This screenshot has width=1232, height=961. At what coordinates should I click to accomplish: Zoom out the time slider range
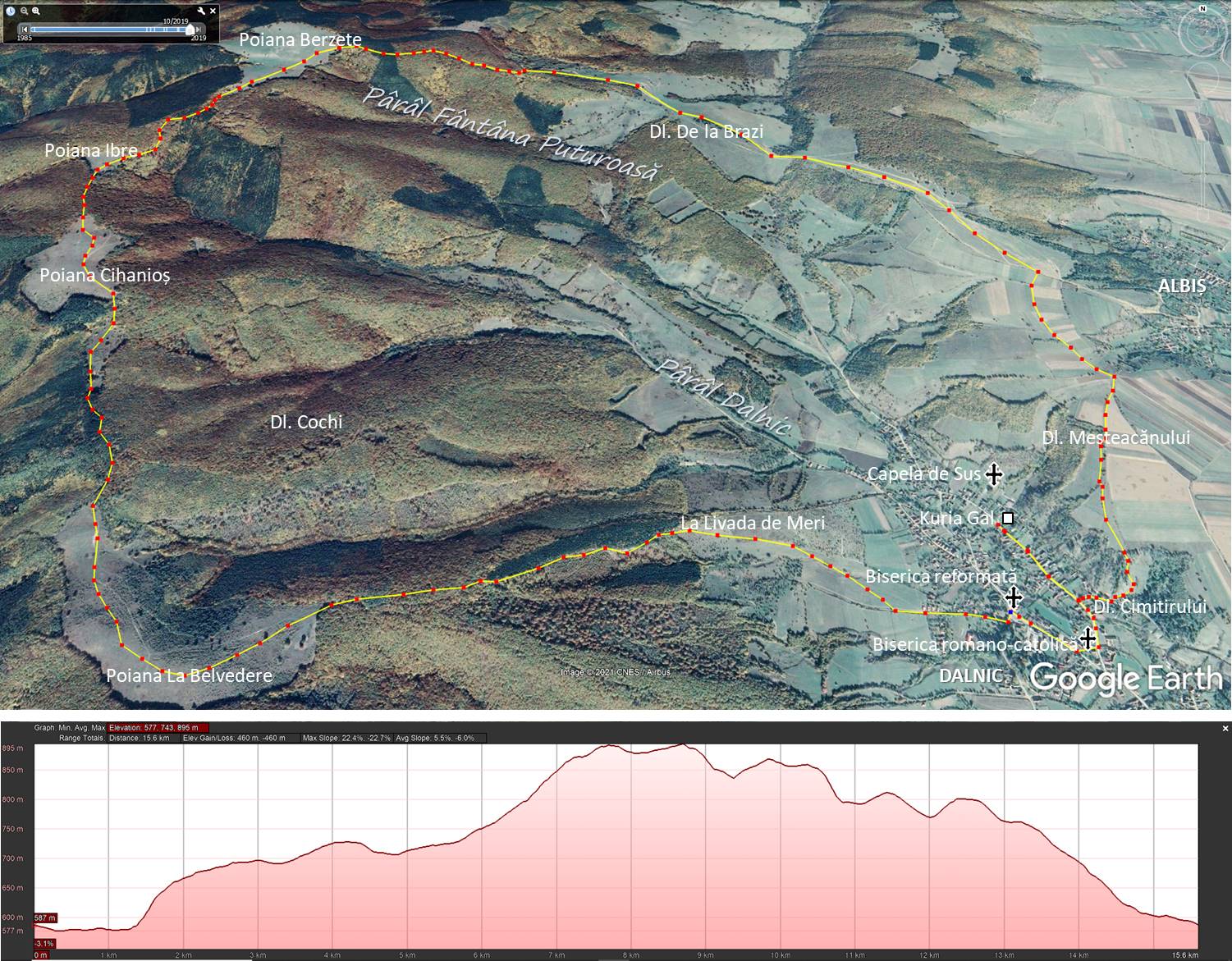click(x=24, y=11)
